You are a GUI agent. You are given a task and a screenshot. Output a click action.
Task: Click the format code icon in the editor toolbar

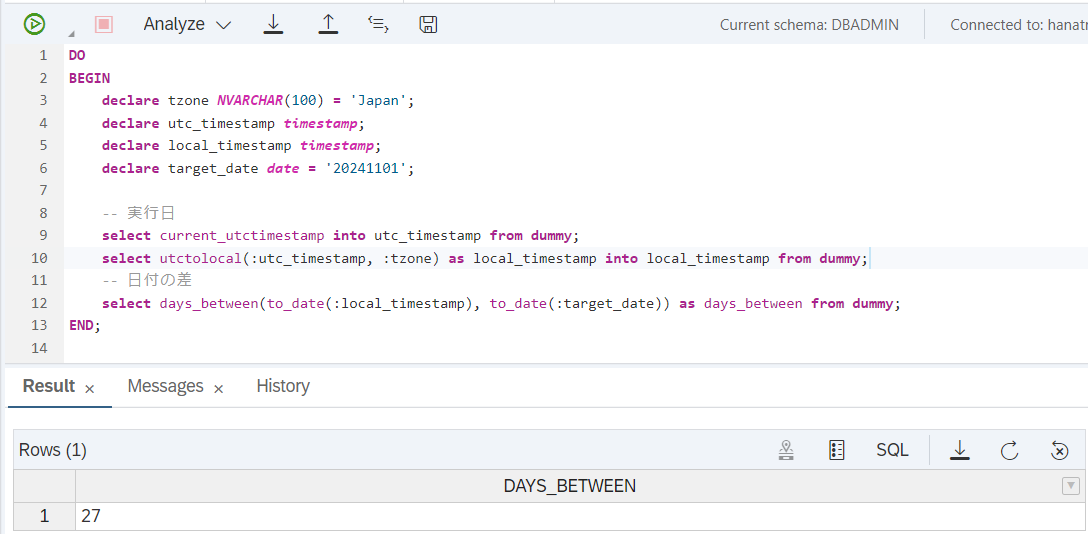tap(378, 24)
